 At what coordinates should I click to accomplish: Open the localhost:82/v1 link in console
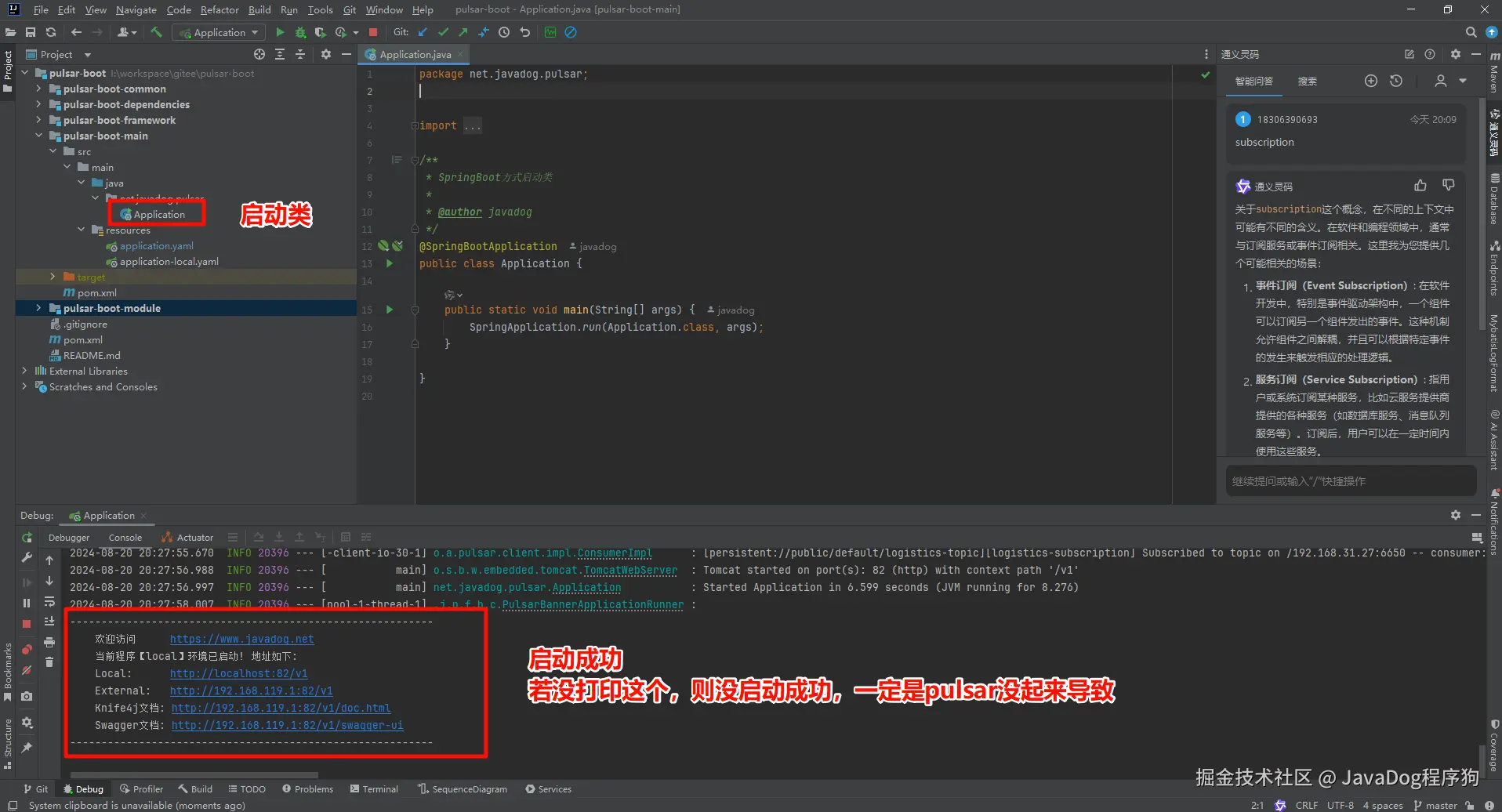point(238,673)
